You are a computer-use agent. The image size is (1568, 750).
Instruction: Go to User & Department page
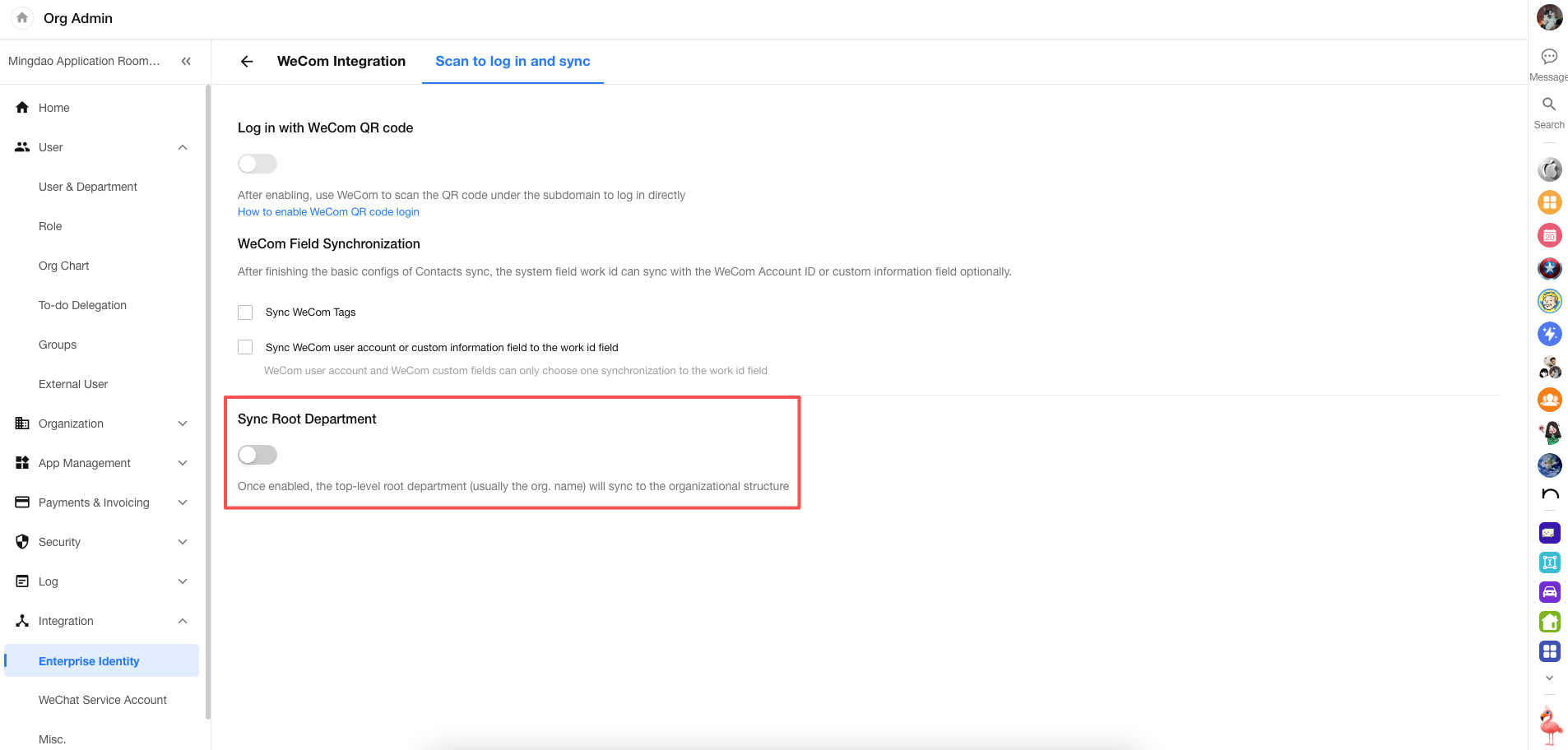[x=88, y=187]
